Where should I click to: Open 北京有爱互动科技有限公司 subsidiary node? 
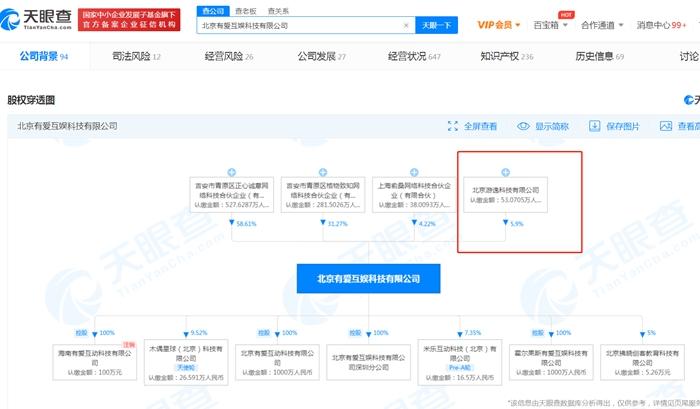(277, 362)
